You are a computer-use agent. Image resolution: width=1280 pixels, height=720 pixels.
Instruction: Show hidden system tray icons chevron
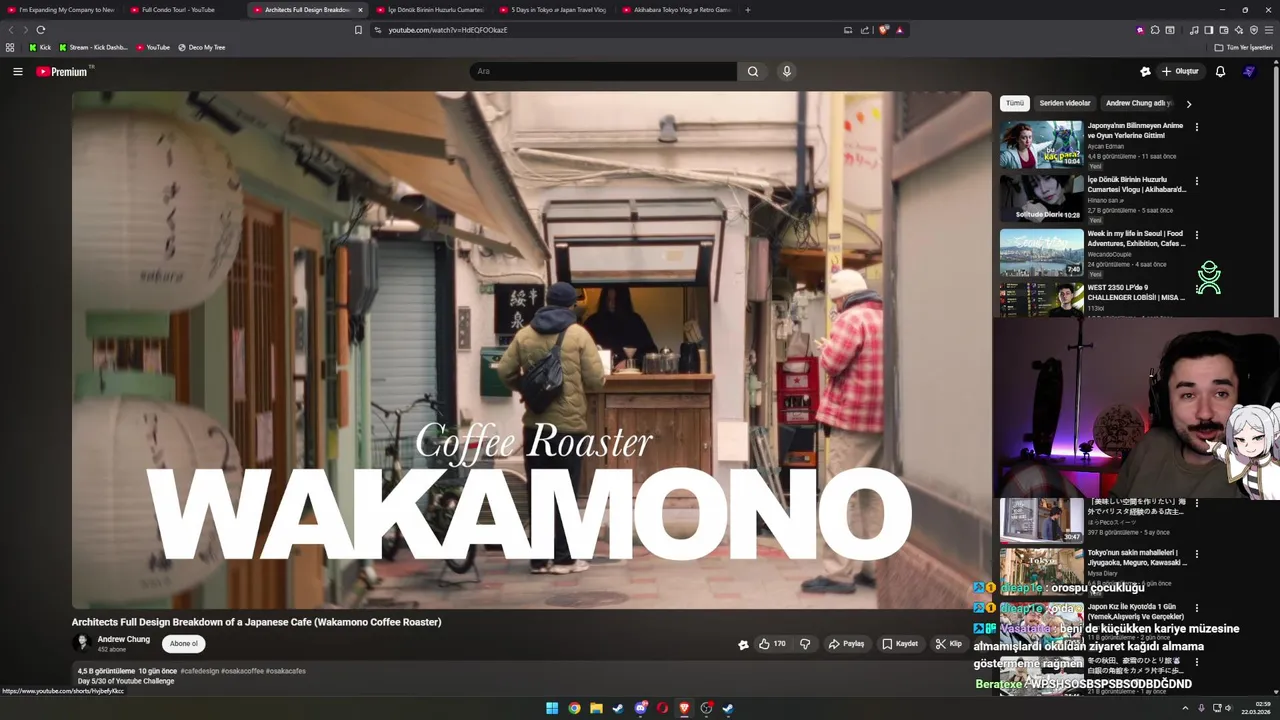point(1185,708)
